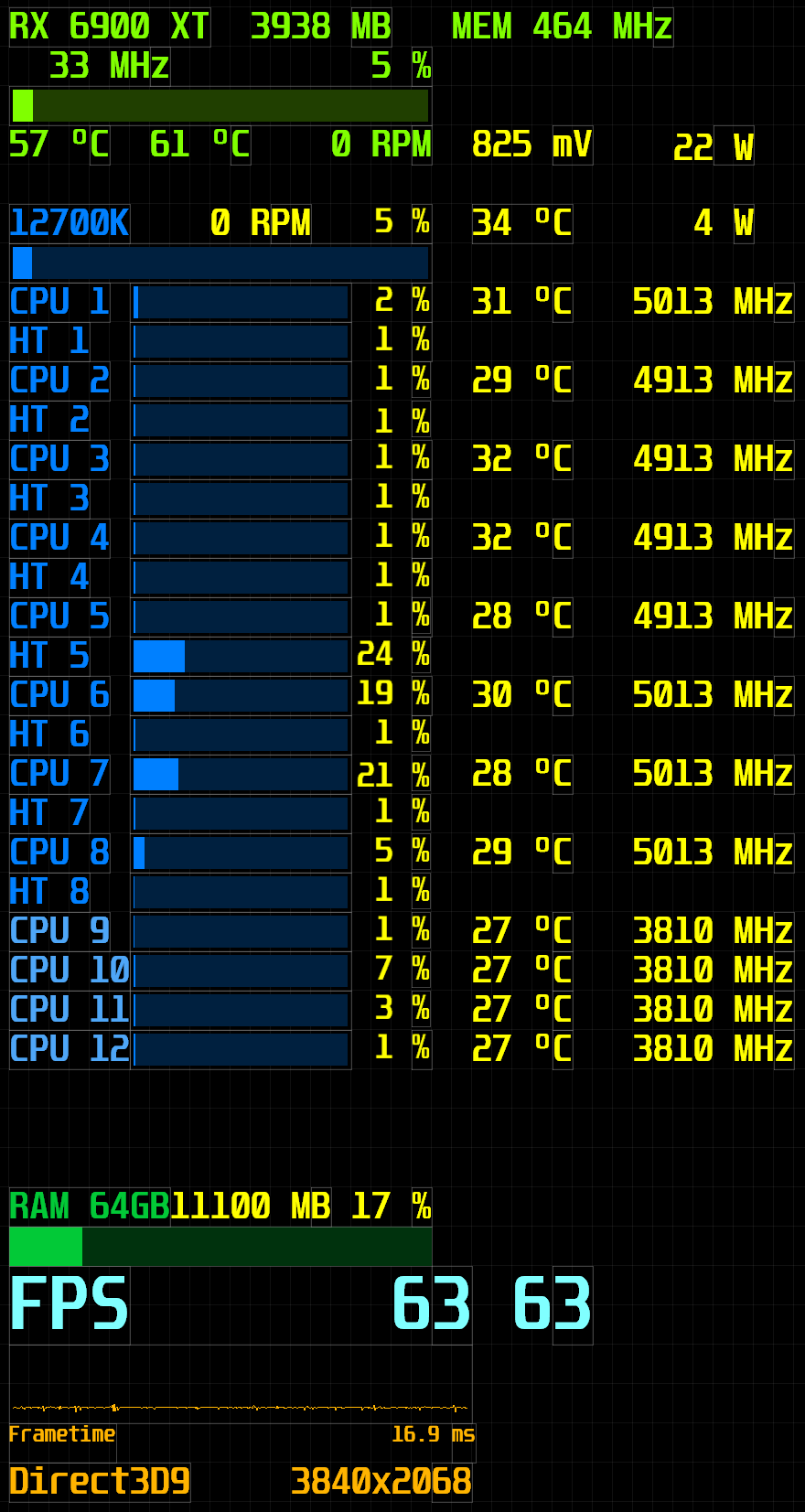Select the 22 W GPU power reading
The height and width of the screenshot is (1512, 805).
[714, 146]
